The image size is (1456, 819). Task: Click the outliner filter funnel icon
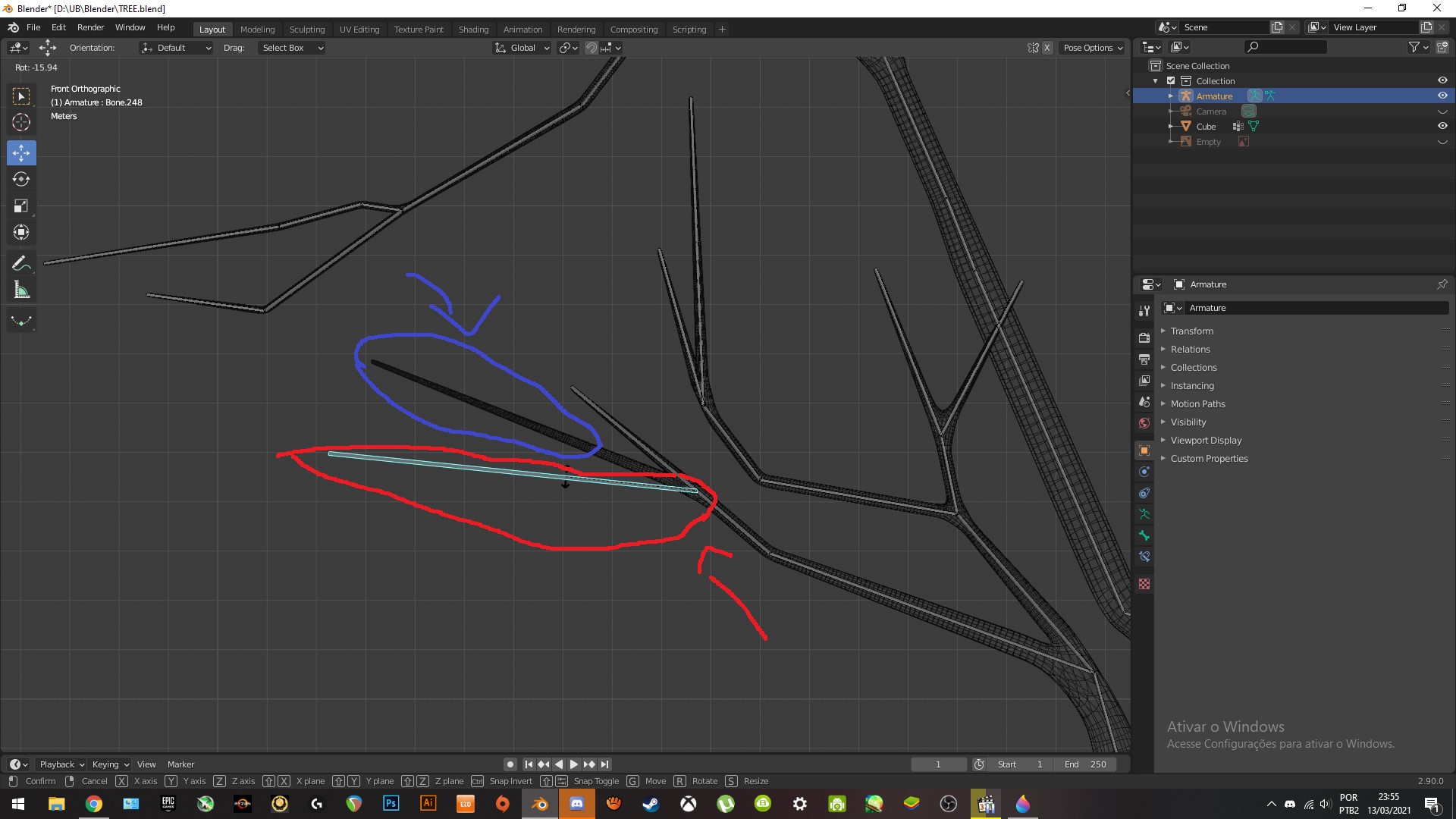click(x=1414, y=47)
